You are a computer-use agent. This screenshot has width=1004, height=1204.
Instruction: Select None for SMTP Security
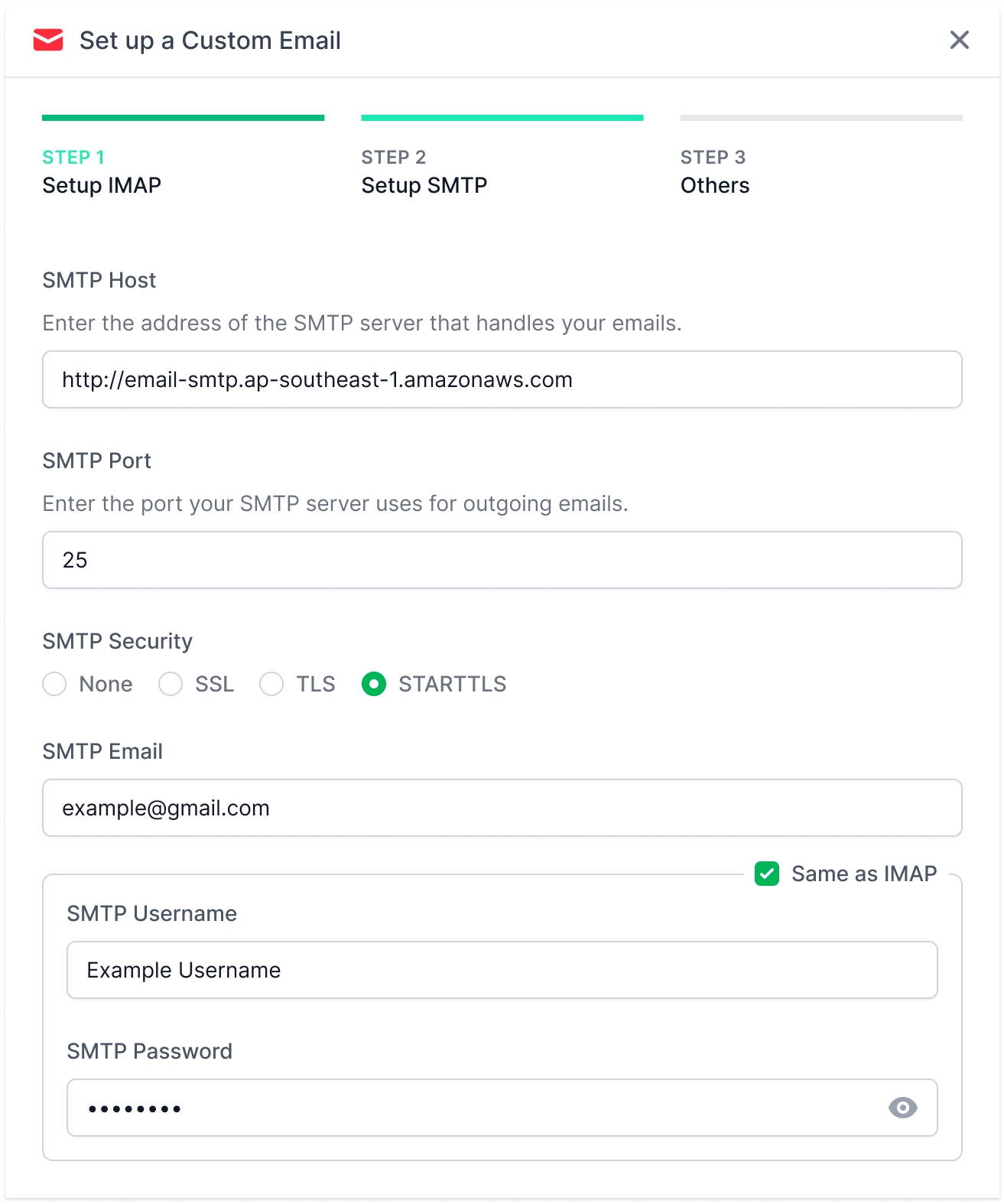tap(55, 684)
